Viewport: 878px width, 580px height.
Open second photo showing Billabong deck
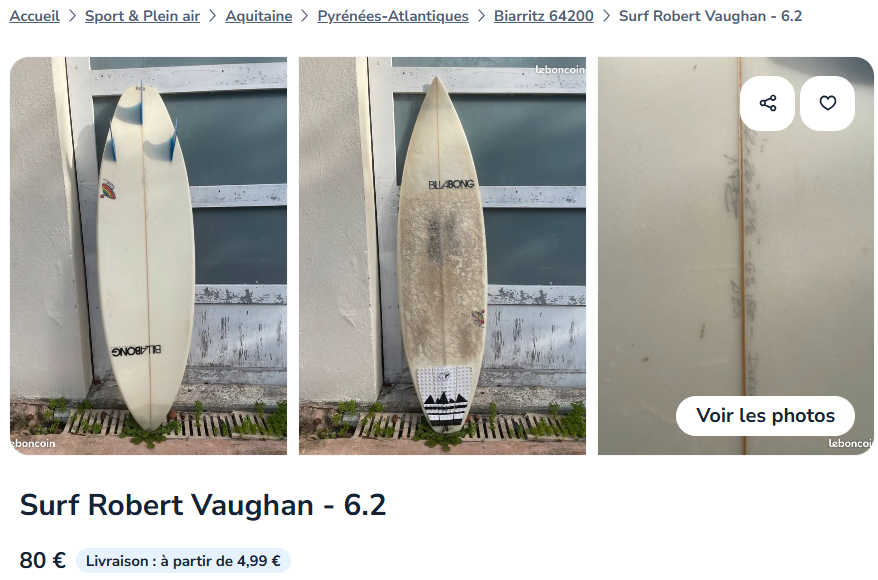(442, 256)
